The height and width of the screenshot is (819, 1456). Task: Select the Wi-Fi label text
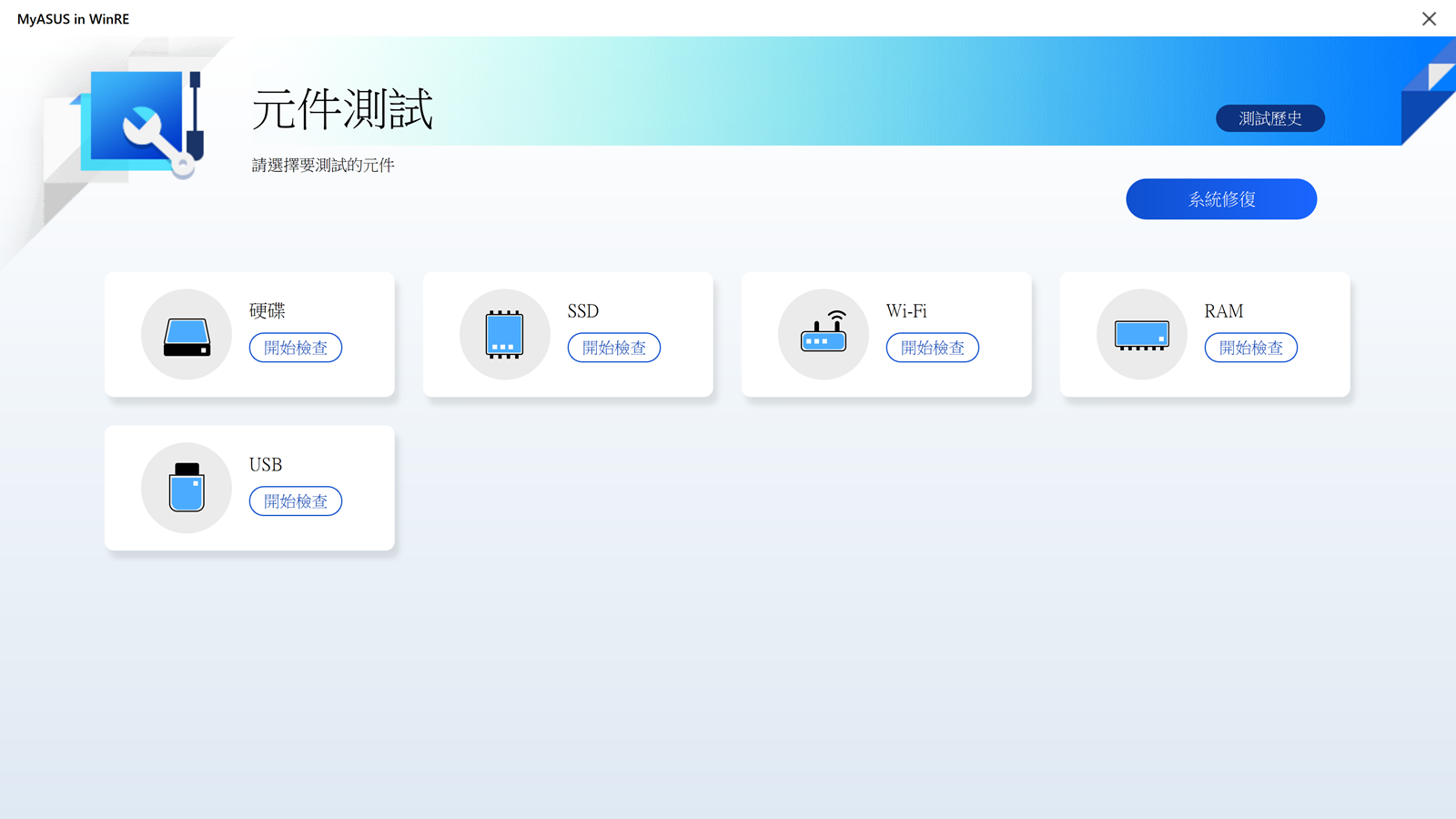click(906, 311)
